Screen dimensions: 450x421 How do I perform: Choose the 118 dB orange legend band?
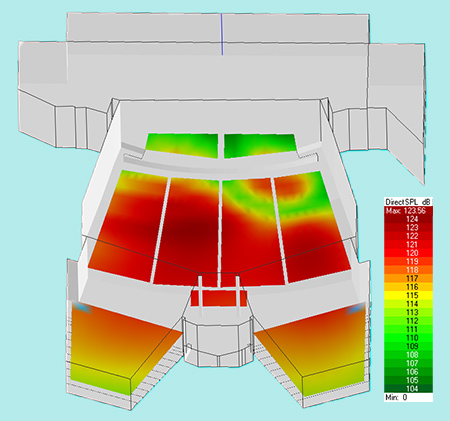click(x=408, y=270)
